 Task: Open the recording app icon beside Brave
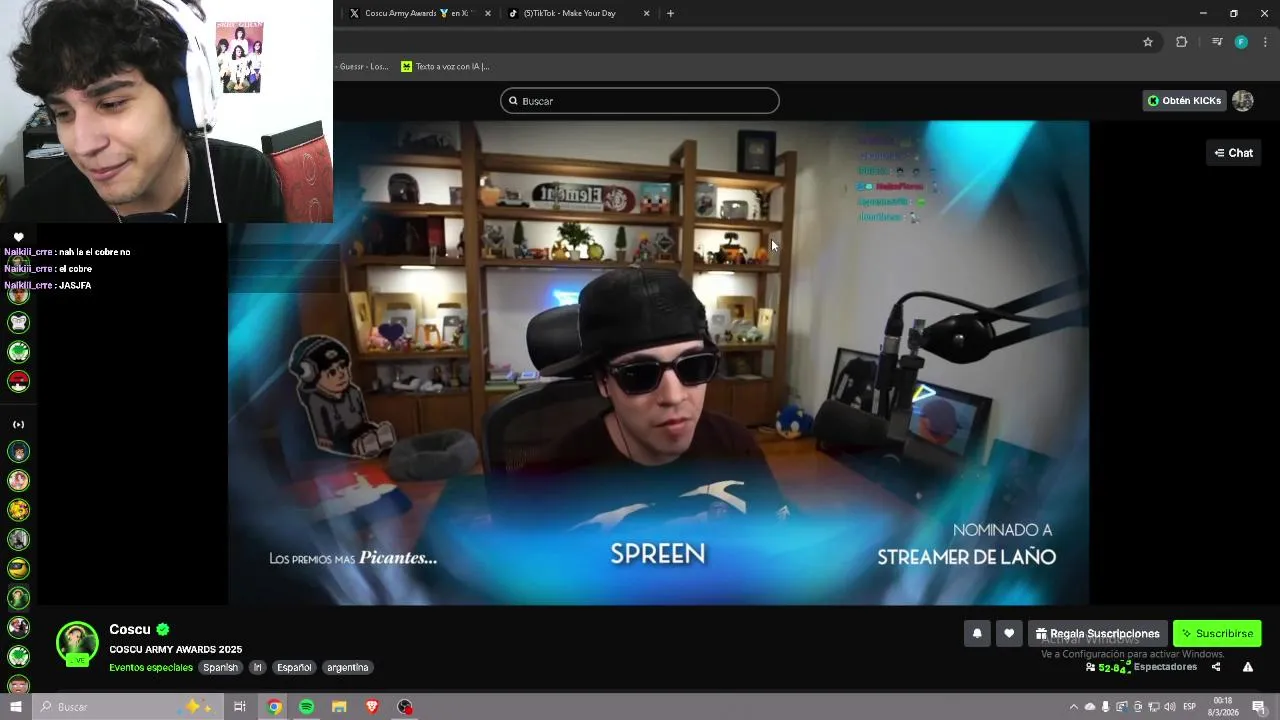pos(405,707)
